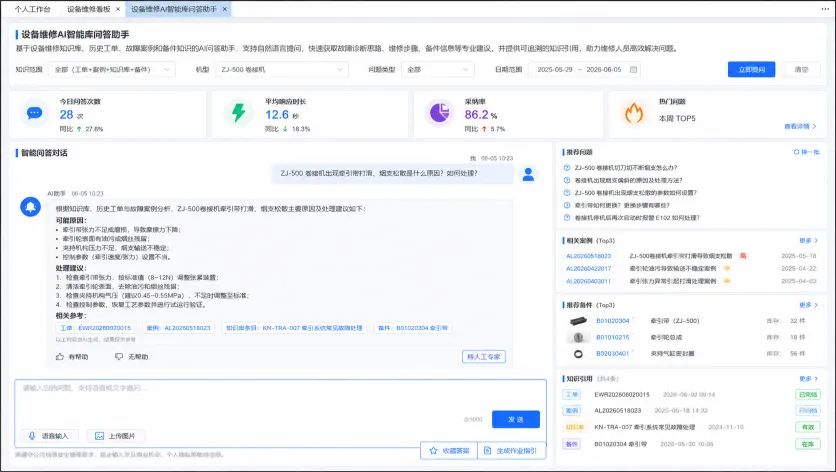Open spare part link B01010215
Viewport: 836px width, 472px height.
pos(613,337)
